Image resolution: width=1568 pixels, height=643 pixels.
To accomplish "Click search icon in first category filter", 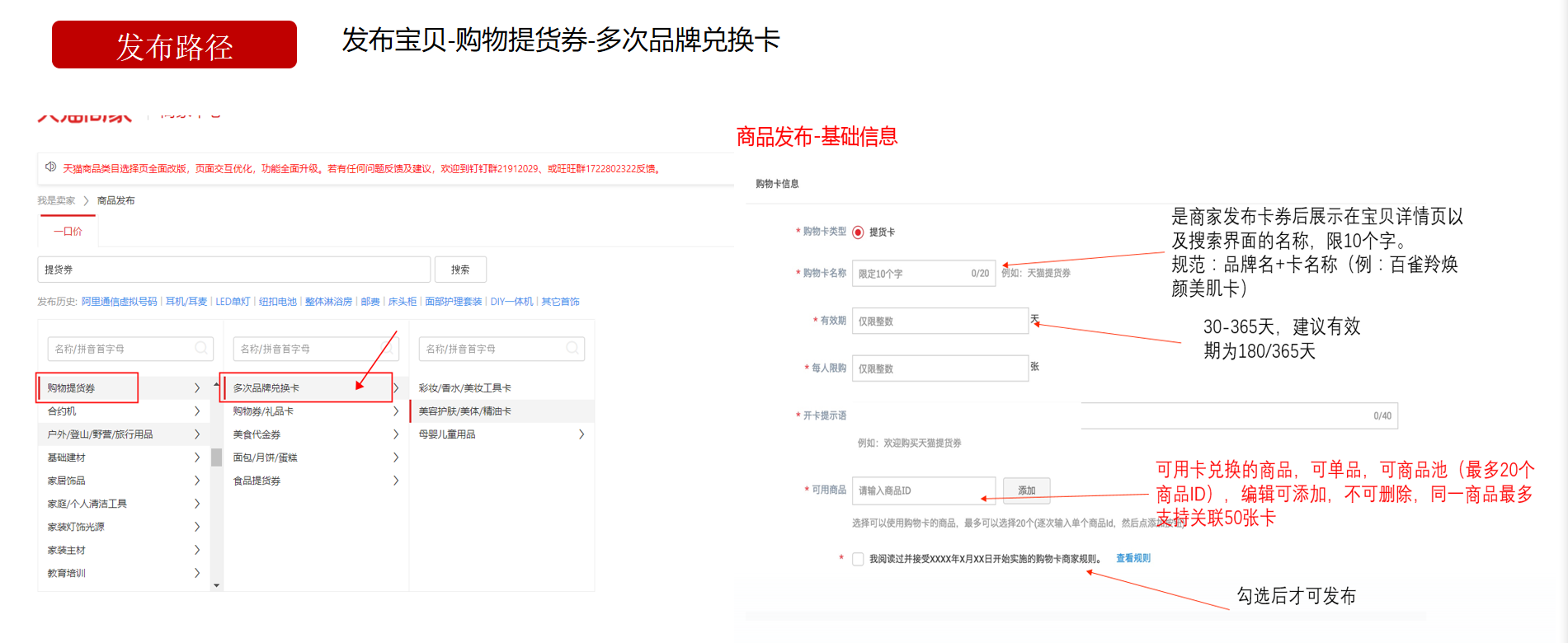I will 201,349.
